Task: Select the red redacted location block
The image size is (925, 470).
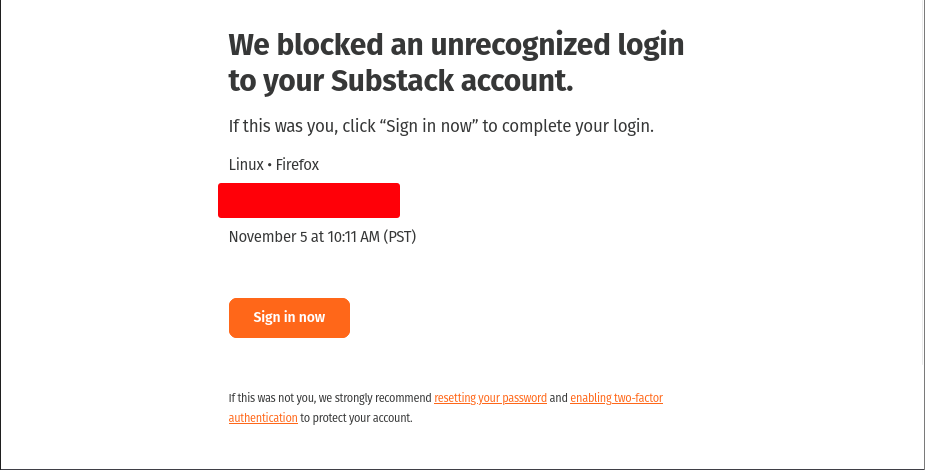Action: 309,201
